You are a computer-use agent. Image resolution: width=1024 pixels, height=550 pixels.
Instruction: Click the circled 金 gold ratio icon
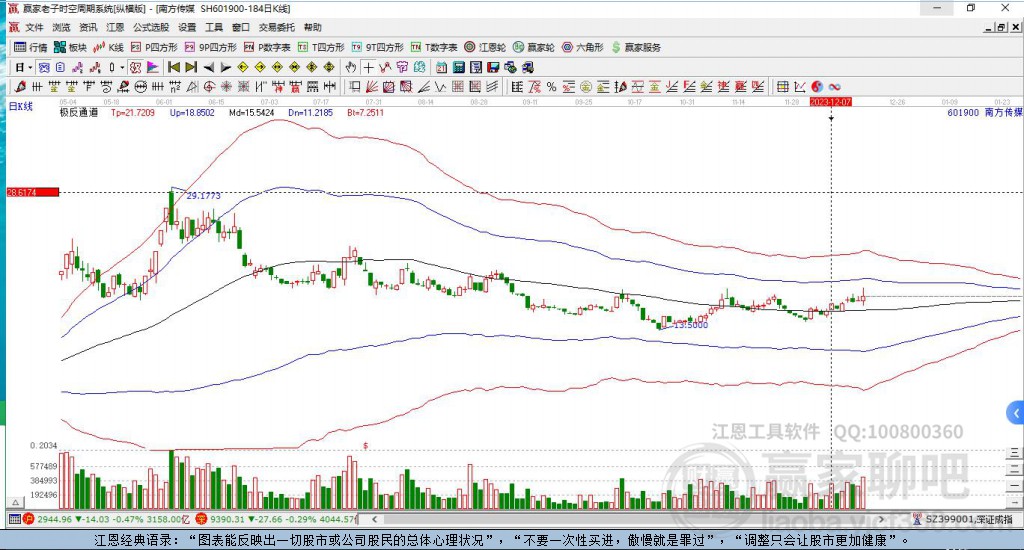(x=586, y=86)
